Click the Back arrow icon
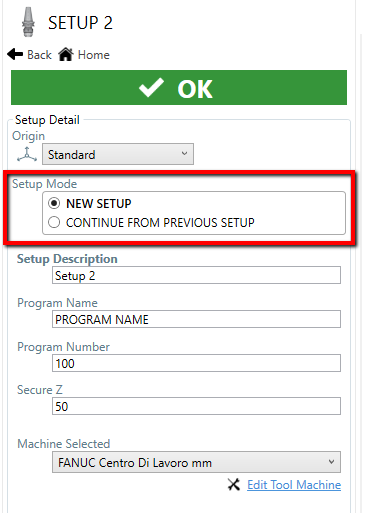Image resolution: width=366 pixels, height=513 pixels. pos(15,54)
